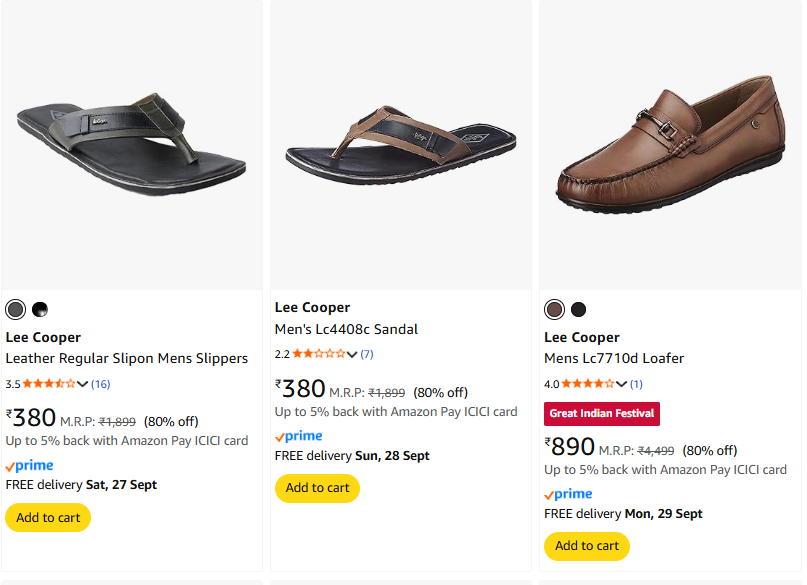807x585 pixels.
Task: Select the grey color swatch for the slippers
Action: 15,309
